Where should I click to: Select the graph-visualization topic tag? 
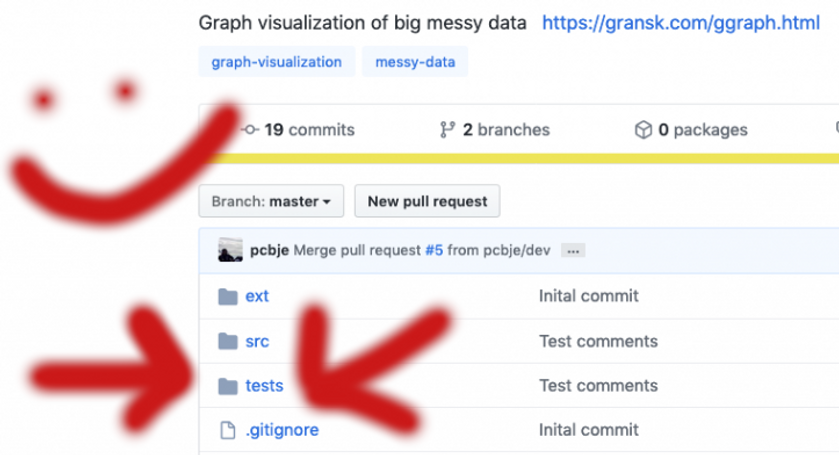277,62
